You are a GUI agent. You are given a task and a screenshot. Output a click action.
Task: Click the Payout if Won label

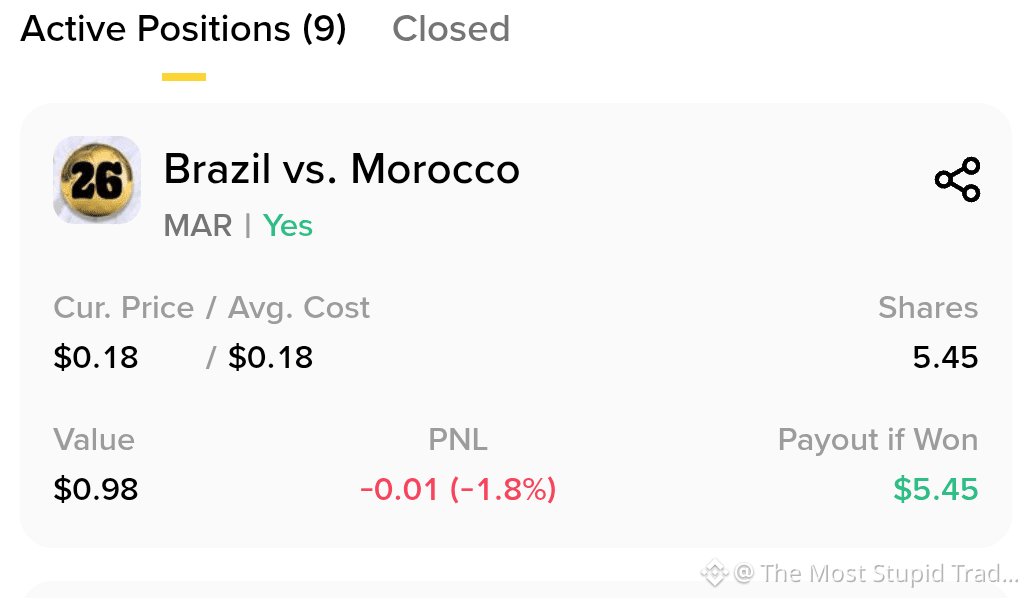(878, 440)
